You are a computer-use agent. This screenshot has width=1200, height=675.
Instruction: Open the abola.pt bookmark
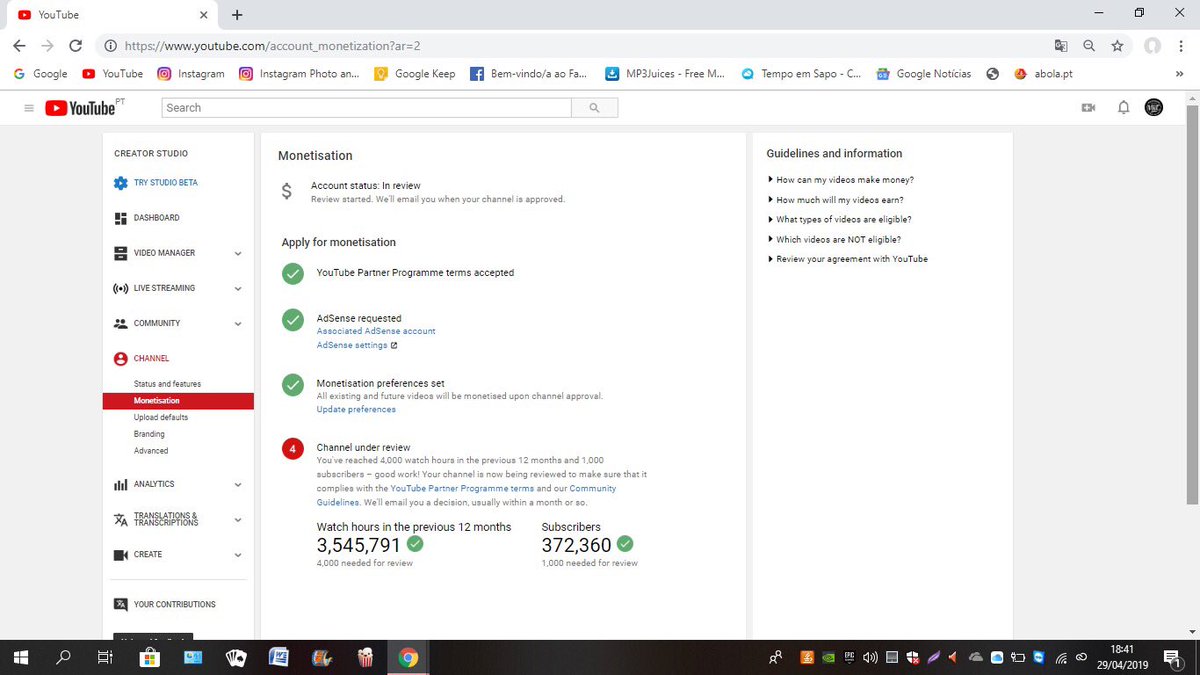click(1043, 74)
